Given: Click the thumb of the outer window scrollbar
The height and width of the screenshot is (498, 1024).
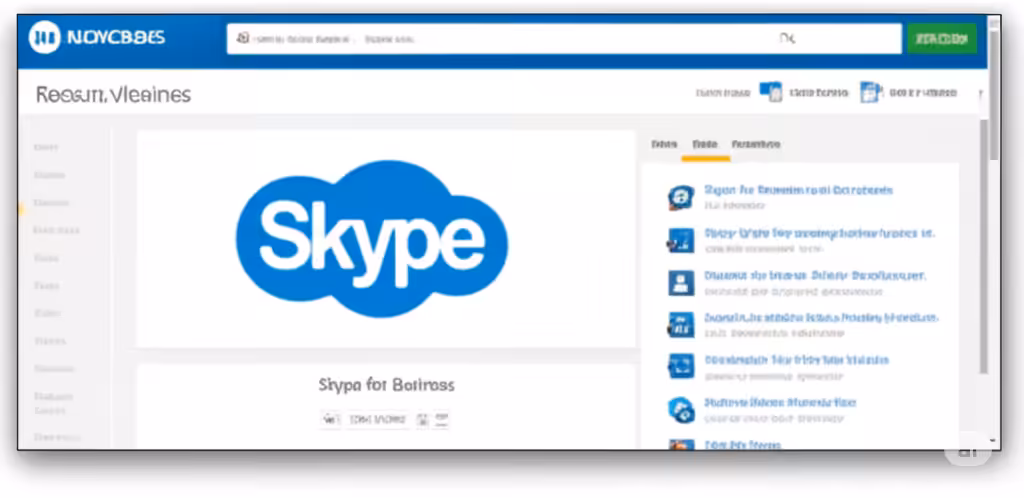Looking at the screenshot, I should tap(994, 95).
